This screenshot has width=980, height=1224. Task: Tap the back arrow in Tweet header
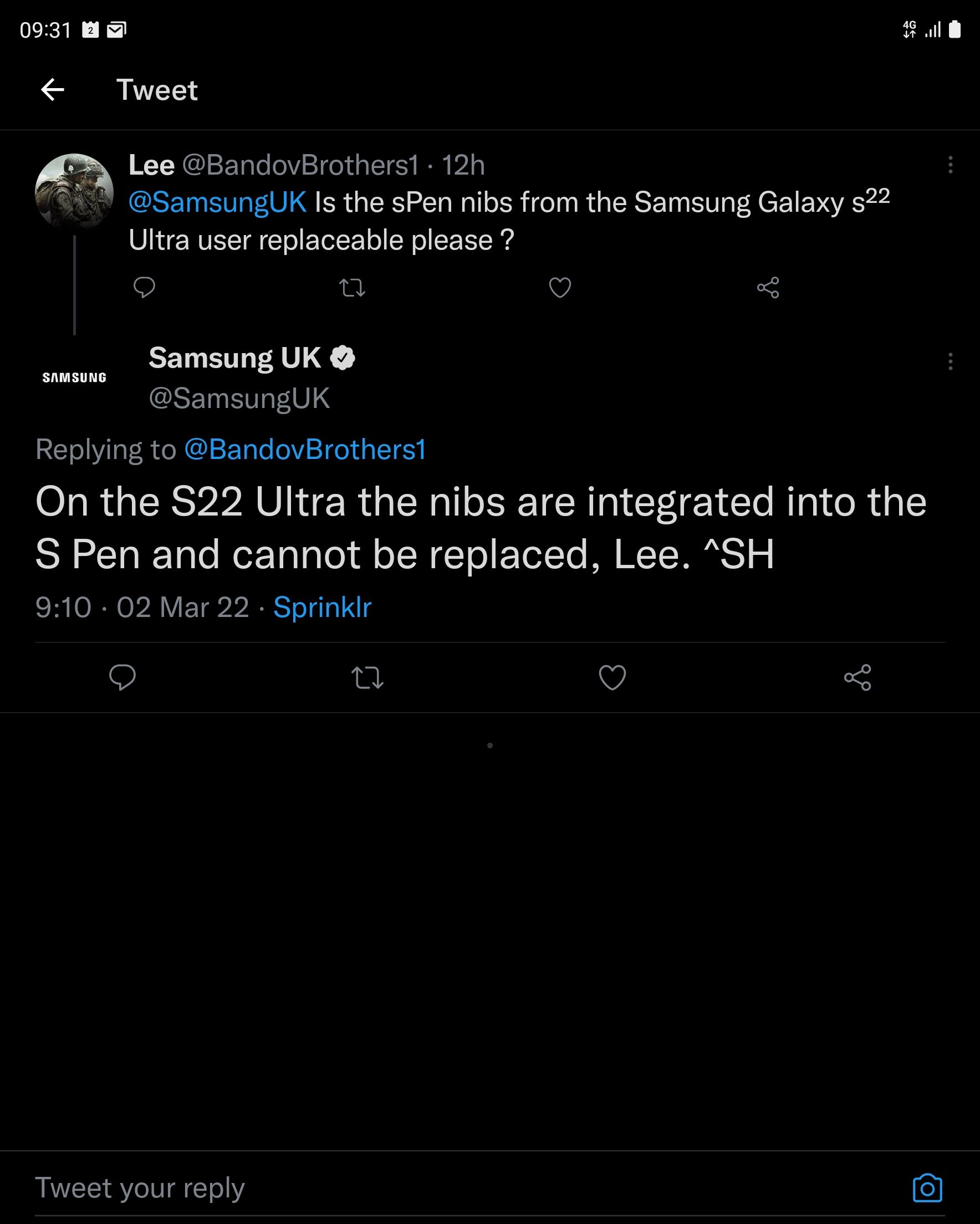coord(52,90)
